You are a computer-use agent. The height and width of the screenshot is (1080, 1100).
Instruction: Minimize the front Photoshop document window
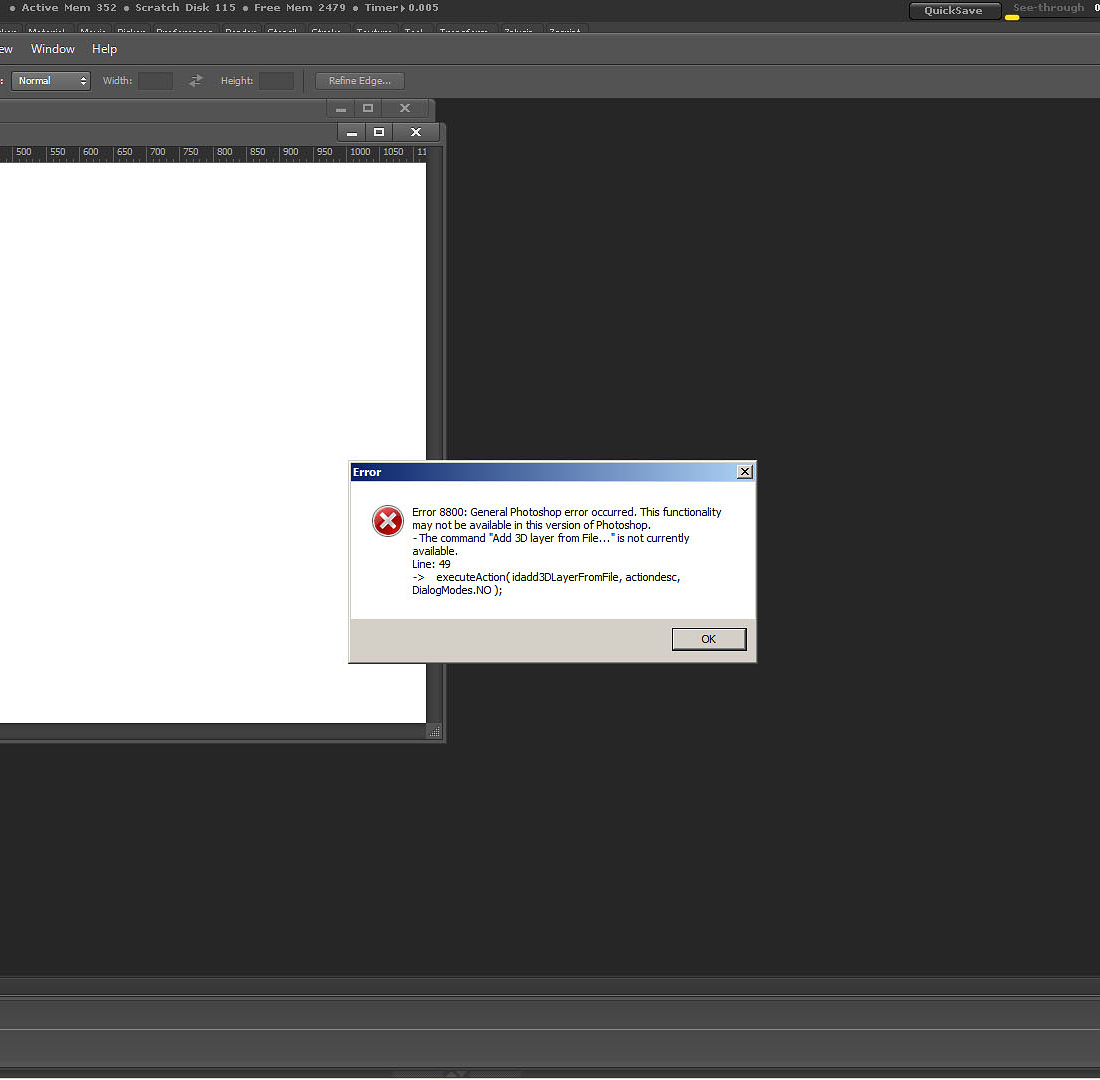point(351,133)
